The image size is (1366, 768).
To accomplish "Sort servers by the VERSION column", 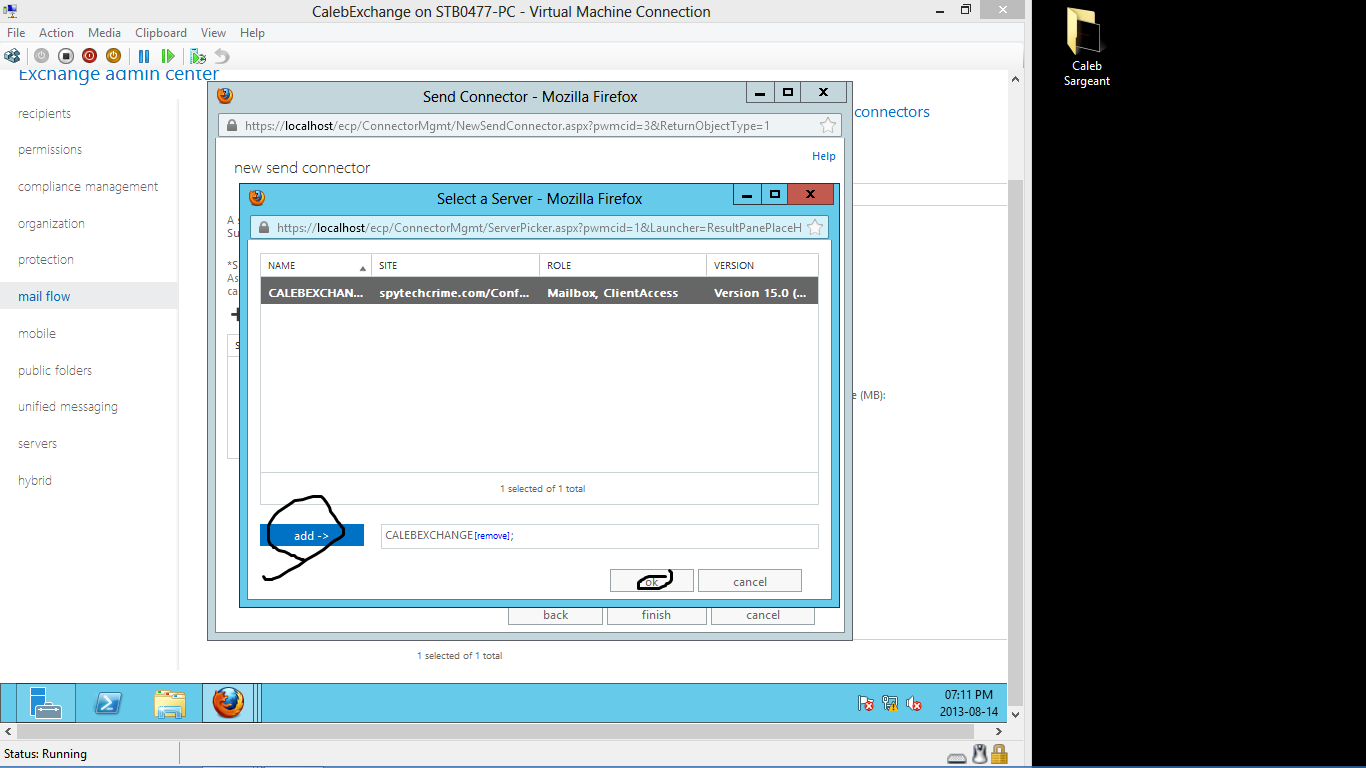I will click(762, 265).
